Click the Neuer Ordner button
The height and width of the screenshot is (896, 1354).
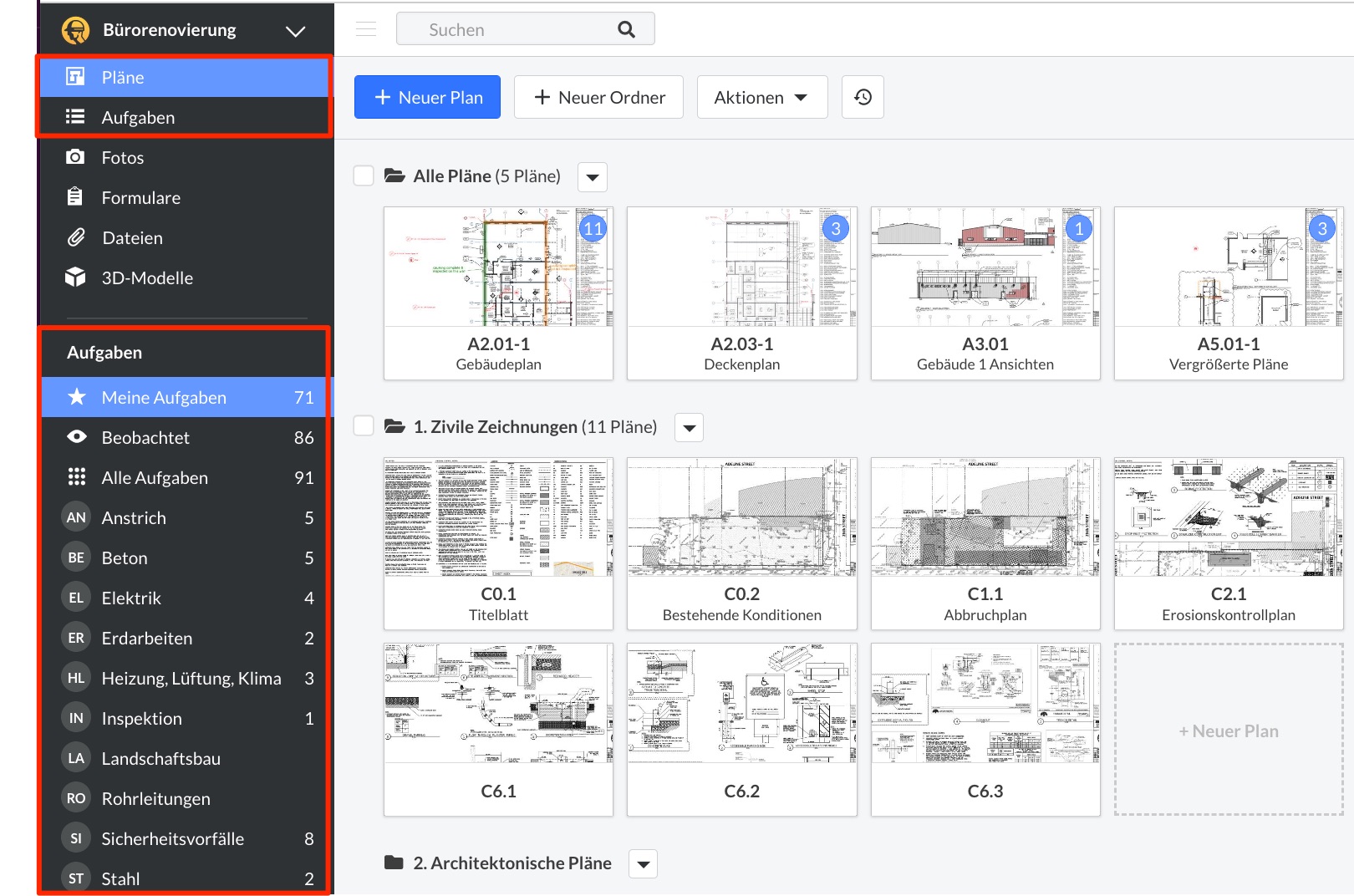[x=598, y=97]
